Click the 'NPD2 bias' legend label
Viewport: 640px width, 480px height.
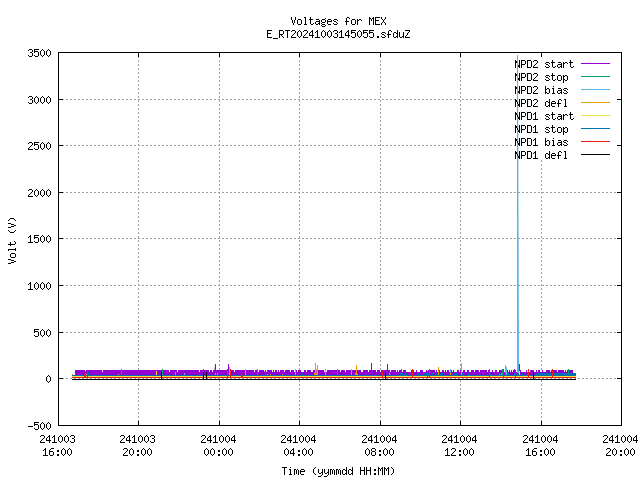pyautogui.click(x=541, y=90)
